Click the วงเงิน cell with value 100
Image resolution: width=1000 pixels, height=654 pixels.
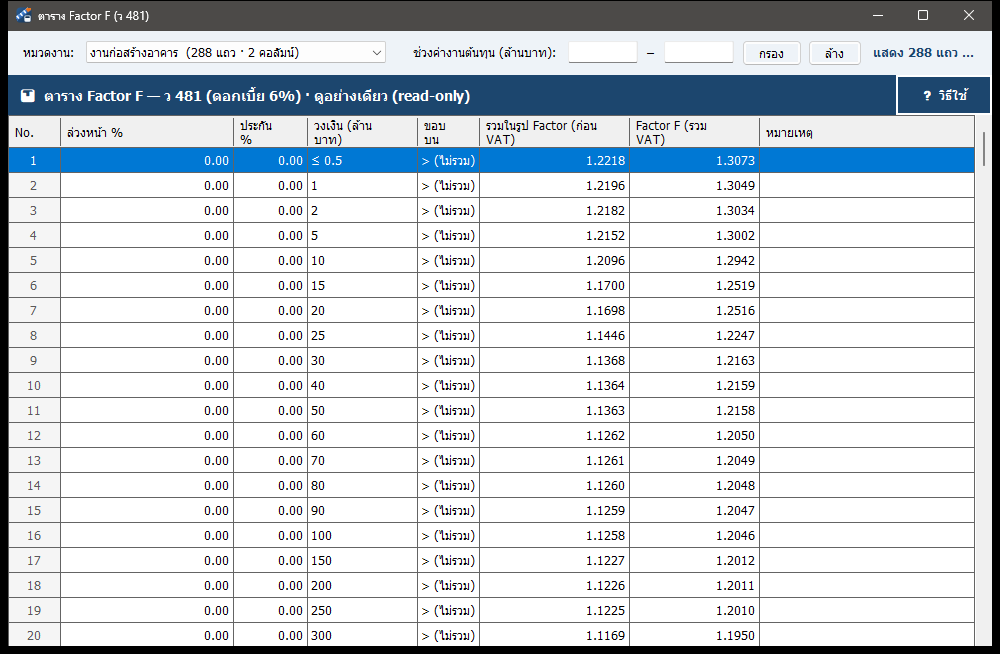(362, 535)
